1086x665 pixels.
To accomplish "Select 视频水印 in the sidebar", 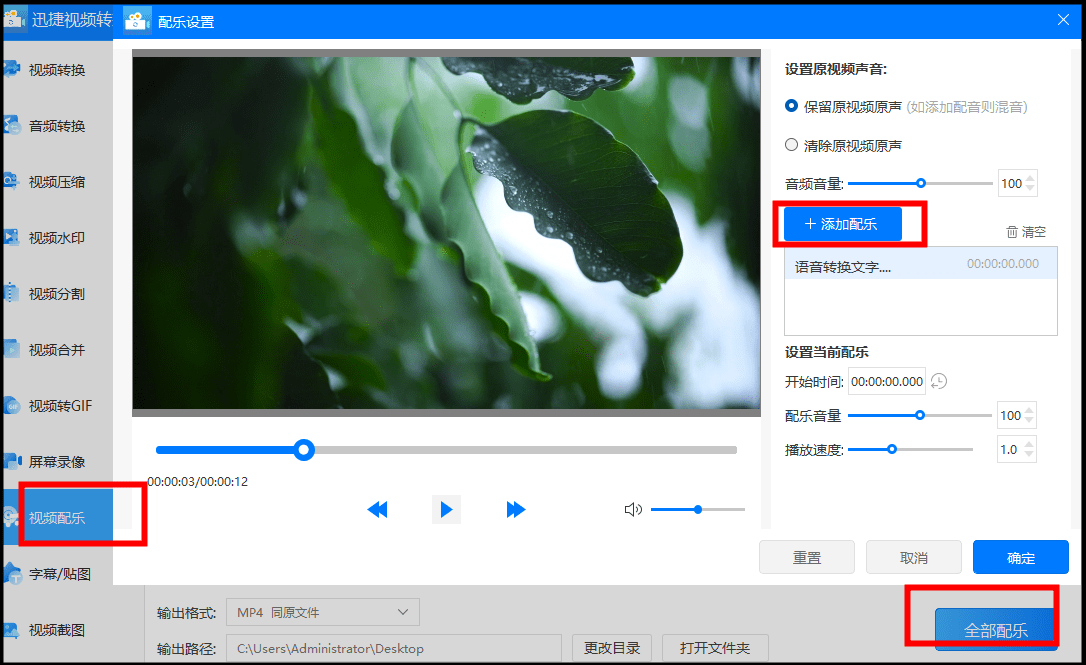I will 57,238.
